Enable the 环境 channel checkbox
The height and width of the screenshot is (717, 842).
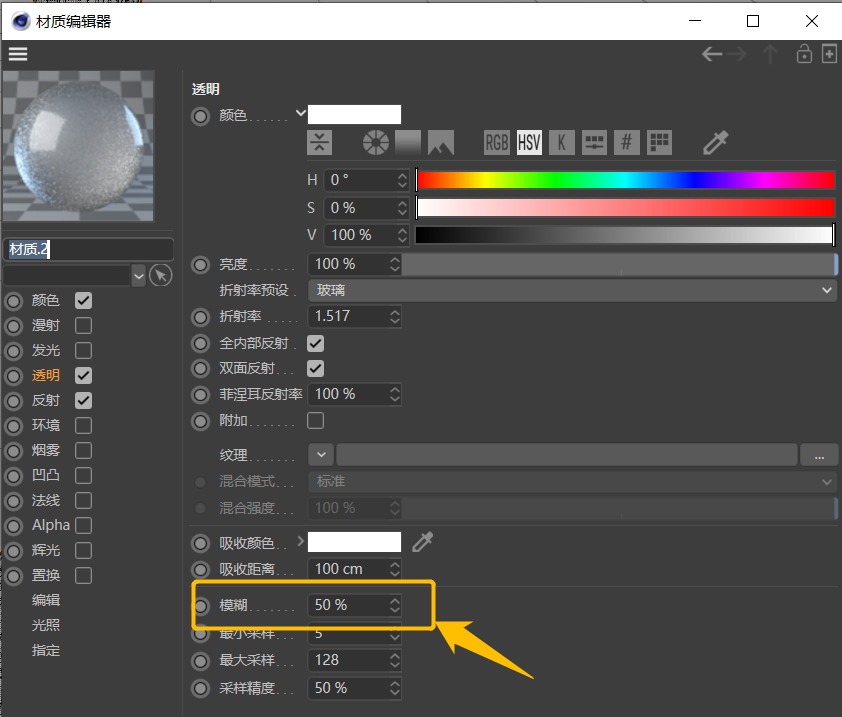coord(83,425)
